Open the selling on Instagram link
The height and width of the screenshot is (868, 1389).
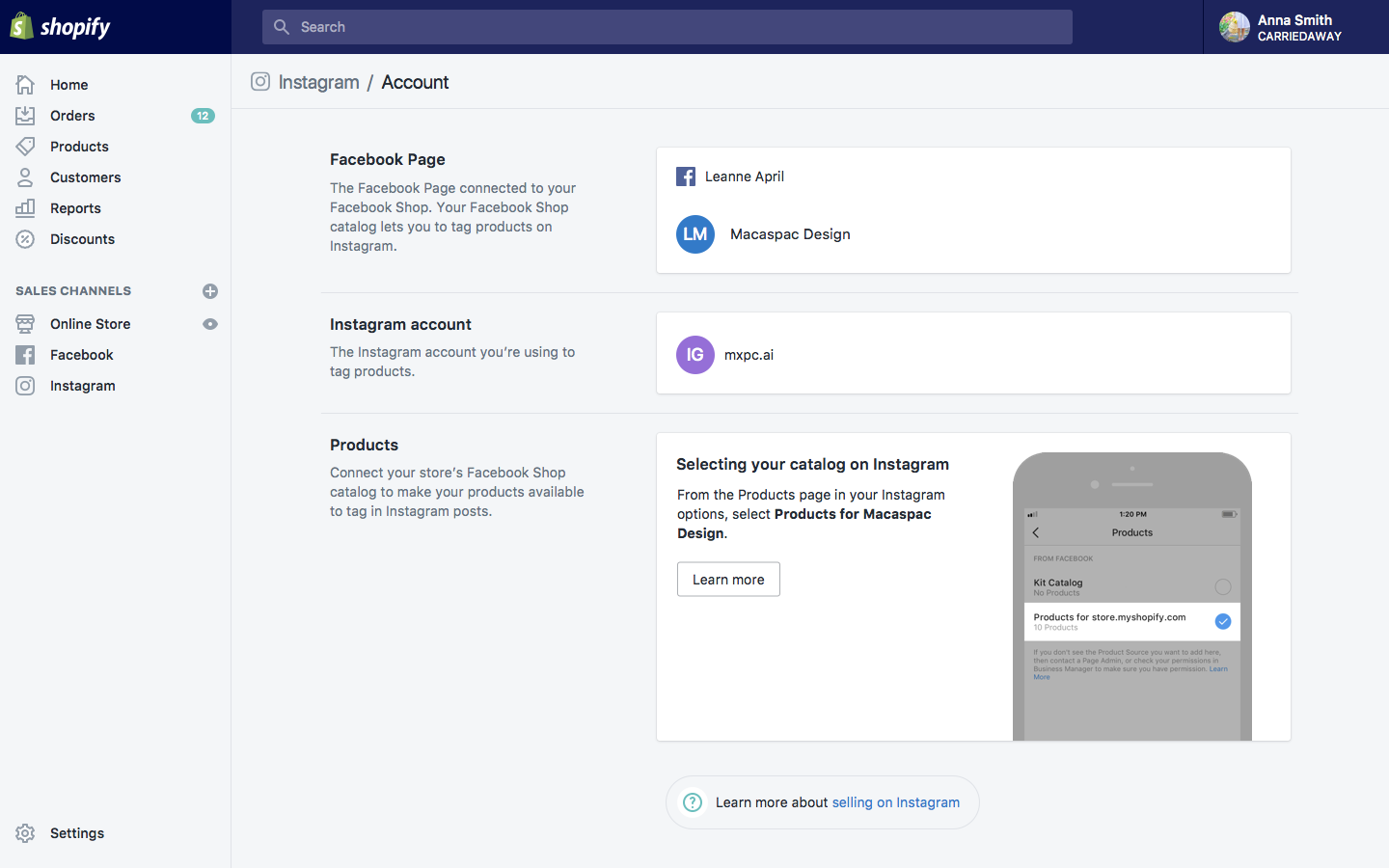[895, 802]
